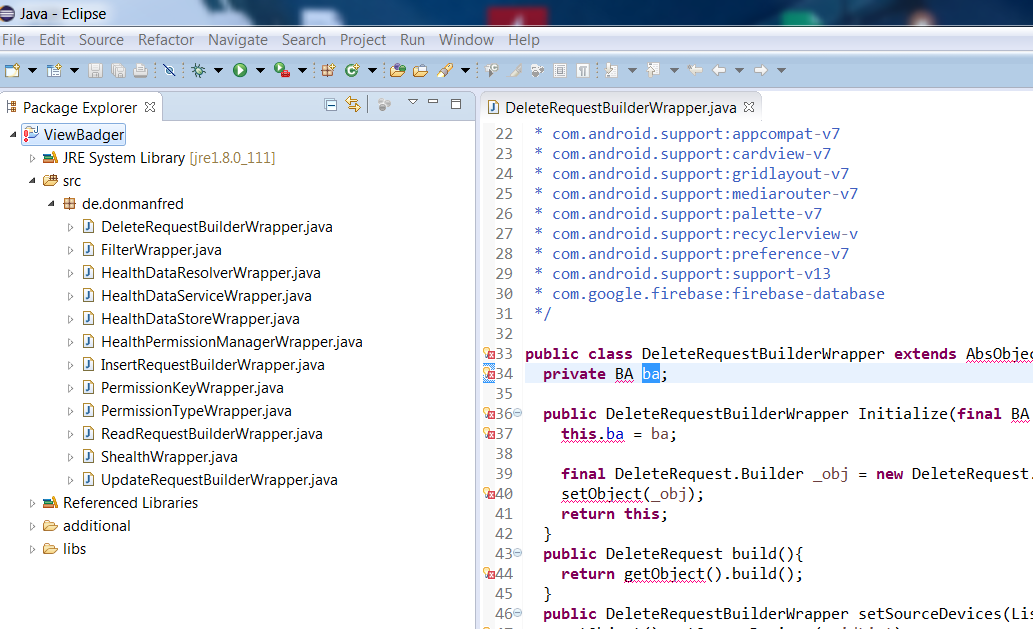Click the Debug bug icon
This screenshot has width=1033, height=629.
[x=198, y=70]
